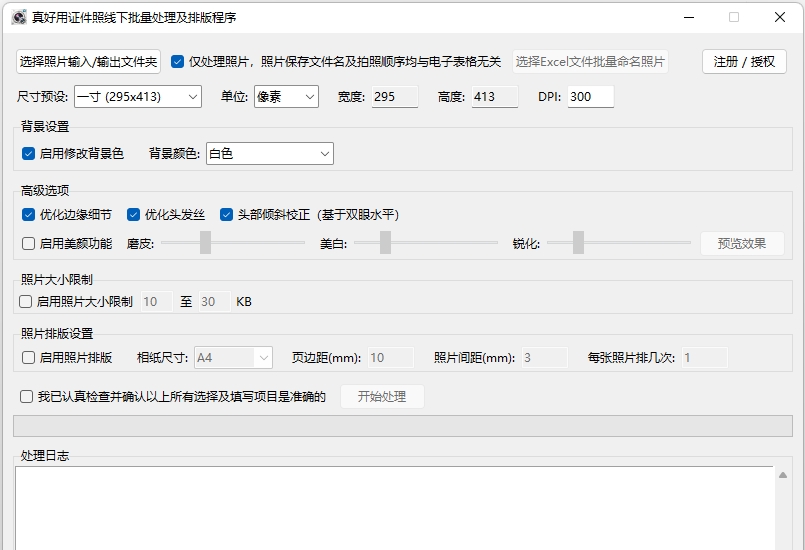Click the log scrollbar up arrow
Viewport: 805px width, 550px height.
[x=783, y=476]
